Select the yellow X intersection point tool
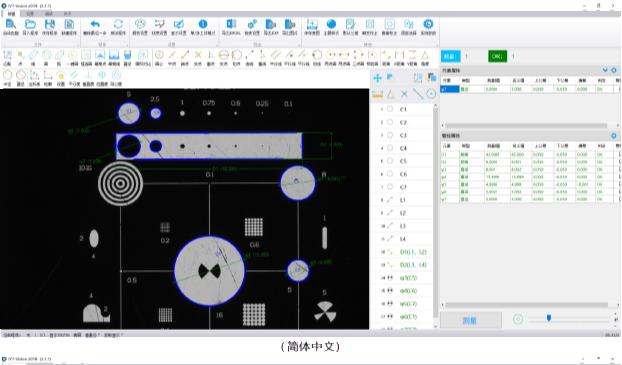This screenshot has height=365, width=622. (x=198, y=55)
